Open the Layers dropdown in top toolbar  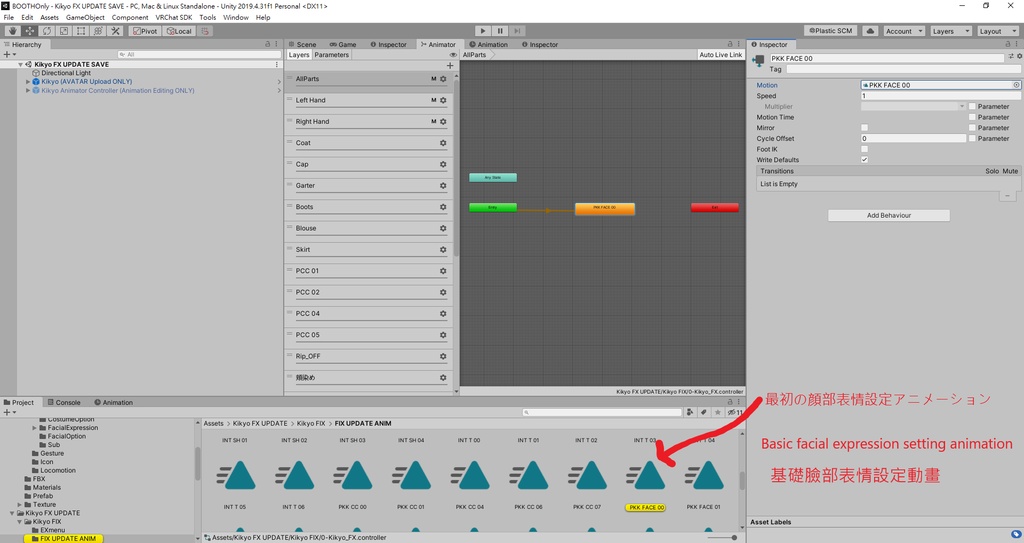tap(950, 31)
